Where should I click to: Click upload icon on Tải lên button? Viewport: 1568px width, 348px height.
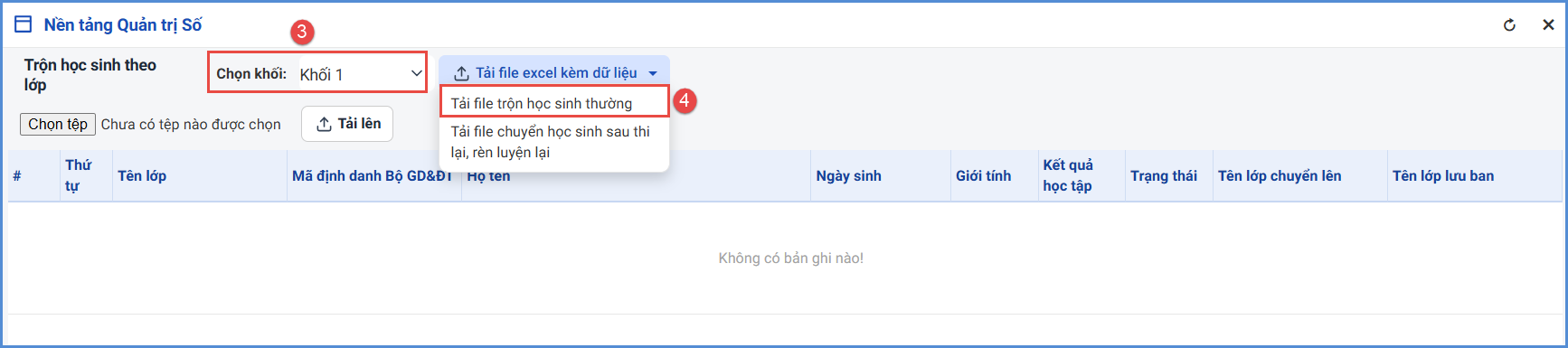click(324, 125)
